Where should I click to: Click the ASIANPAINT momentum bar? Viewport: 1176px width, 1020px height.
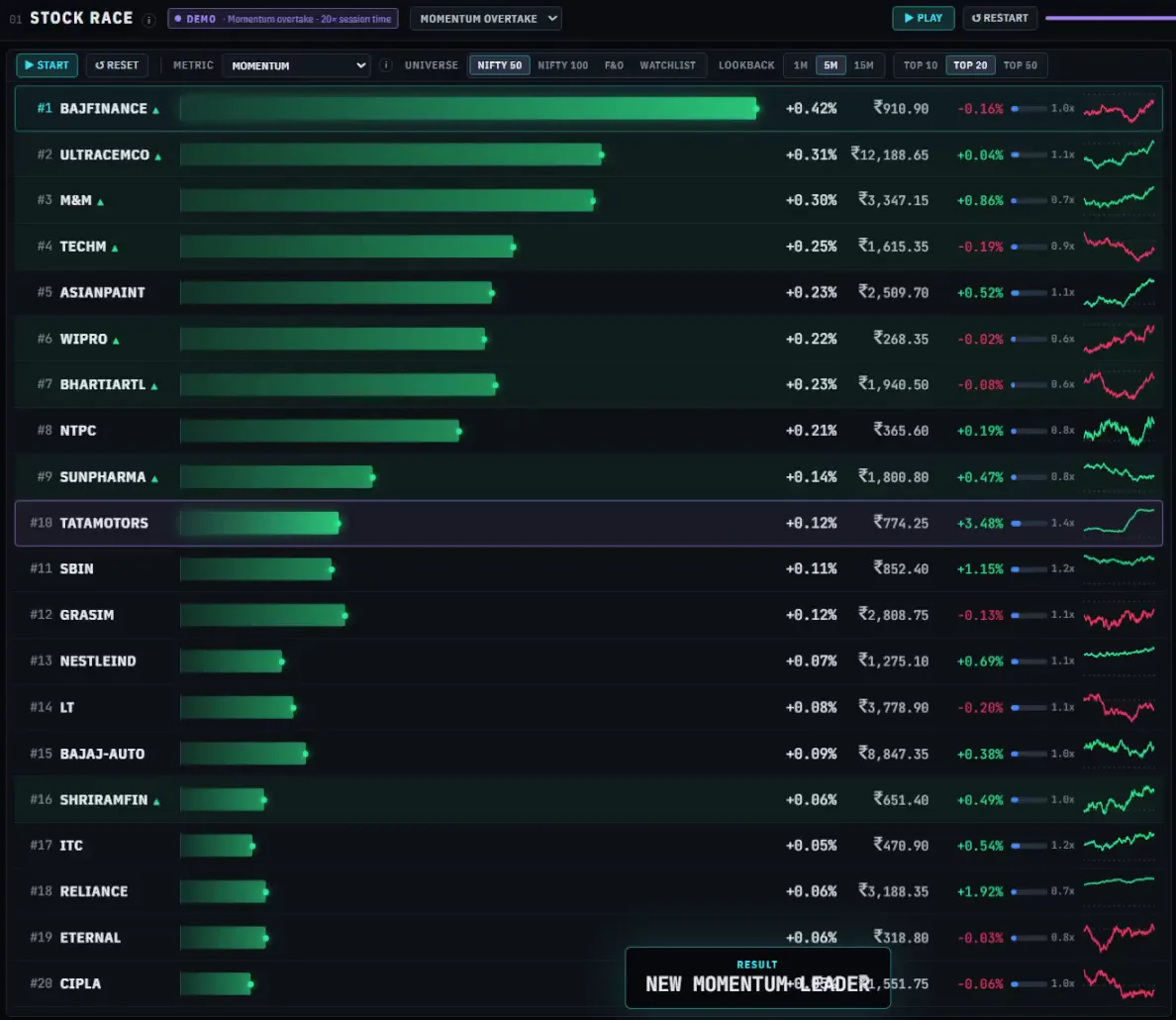point(337,293)
